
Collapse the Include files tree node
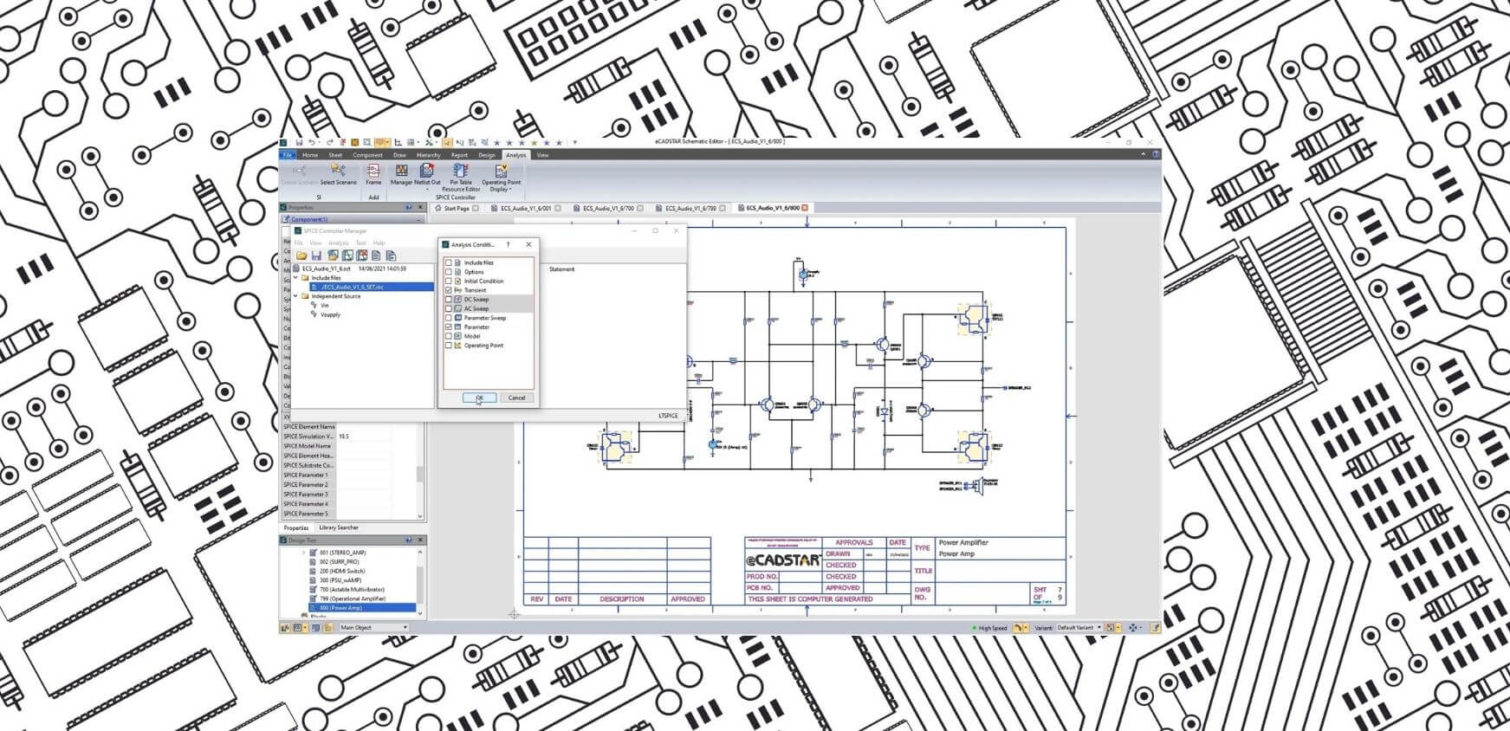[295, 278]
